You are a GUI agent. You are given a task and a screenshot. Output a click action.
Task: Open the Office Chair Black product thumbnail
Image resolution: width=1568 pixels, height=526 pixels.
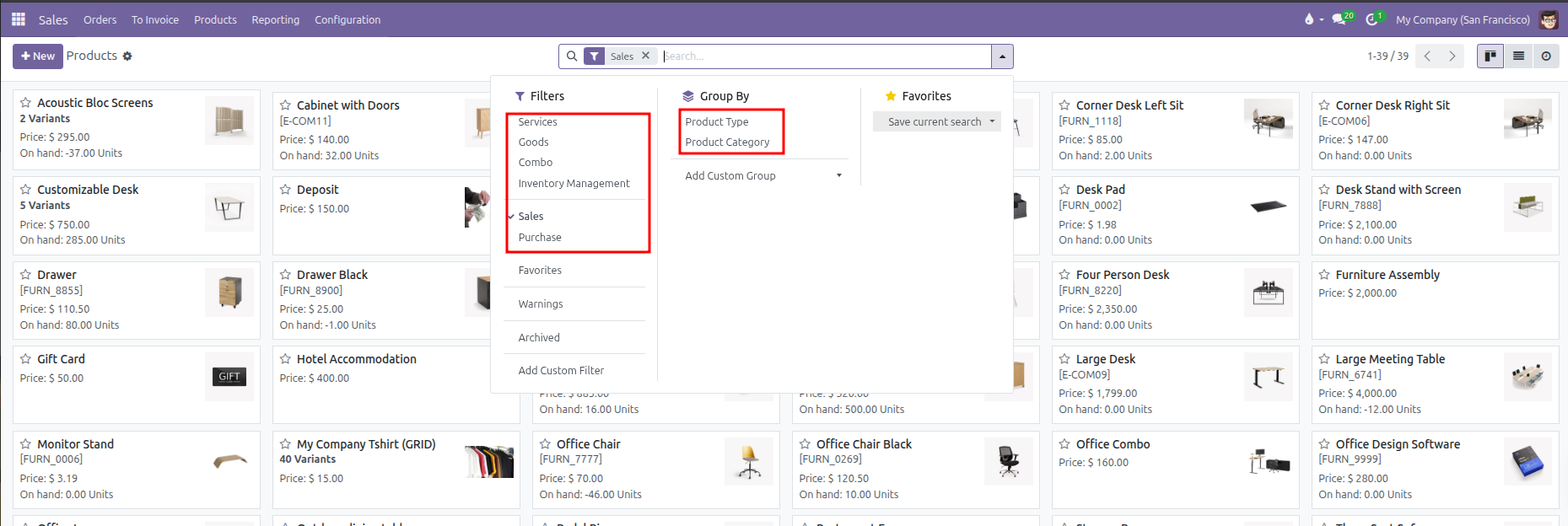tap(1008, 461)
